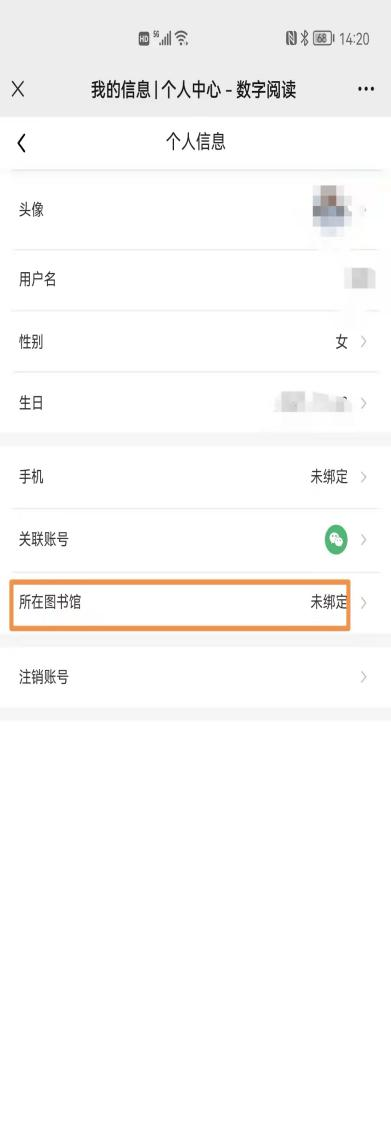Go back using the left arrow

22,142
